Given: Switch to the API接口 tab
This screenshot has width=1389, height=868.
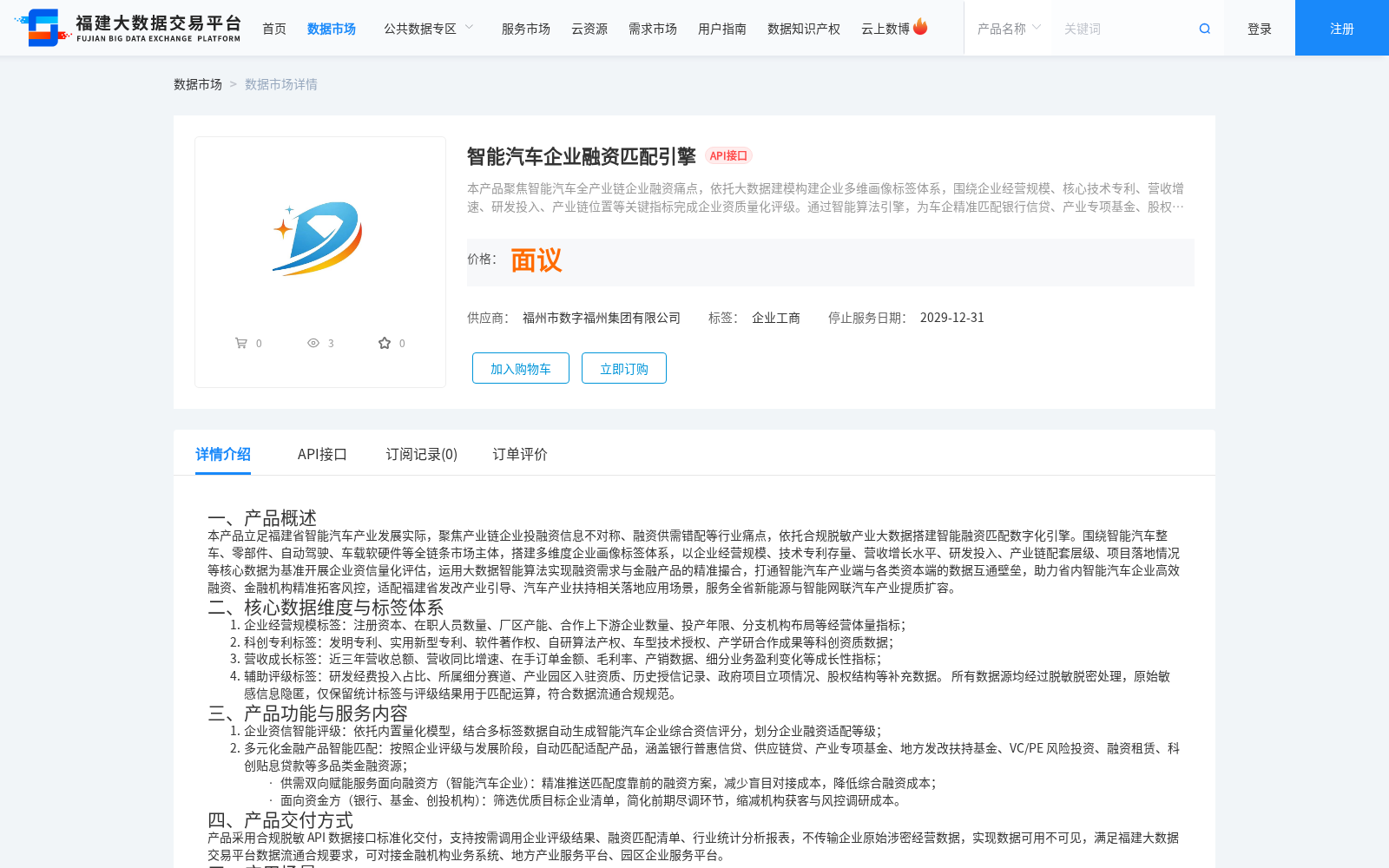Looking at the screenshot, I should 322,454.
